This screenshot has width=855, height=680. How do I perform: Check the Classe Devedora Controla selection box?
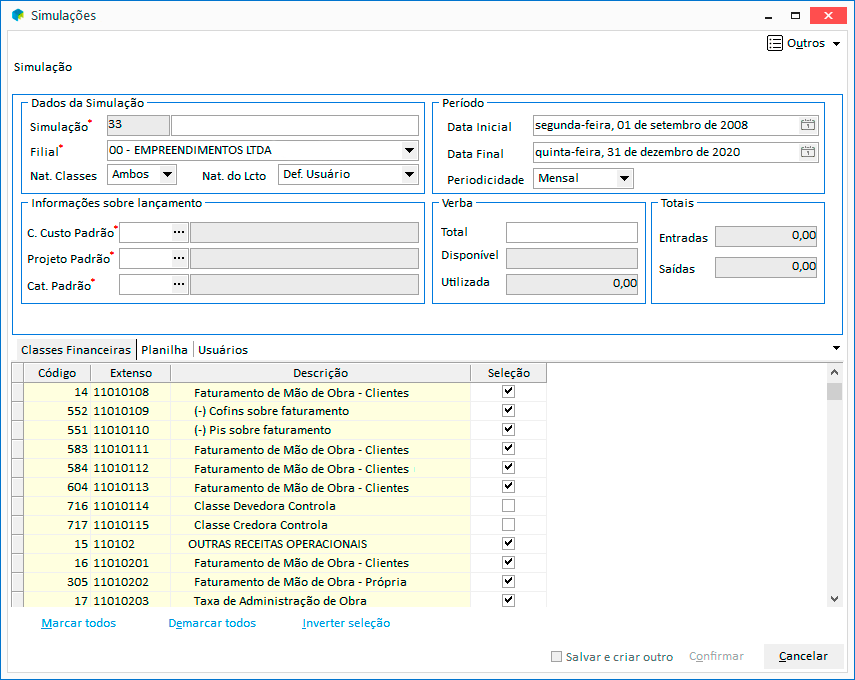508,506
